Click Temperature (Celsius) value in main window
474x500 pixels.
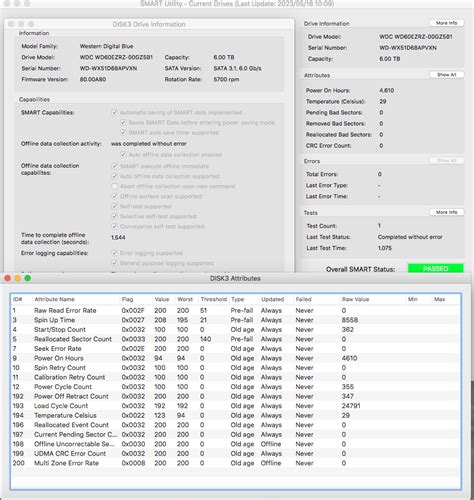(383, 101)
